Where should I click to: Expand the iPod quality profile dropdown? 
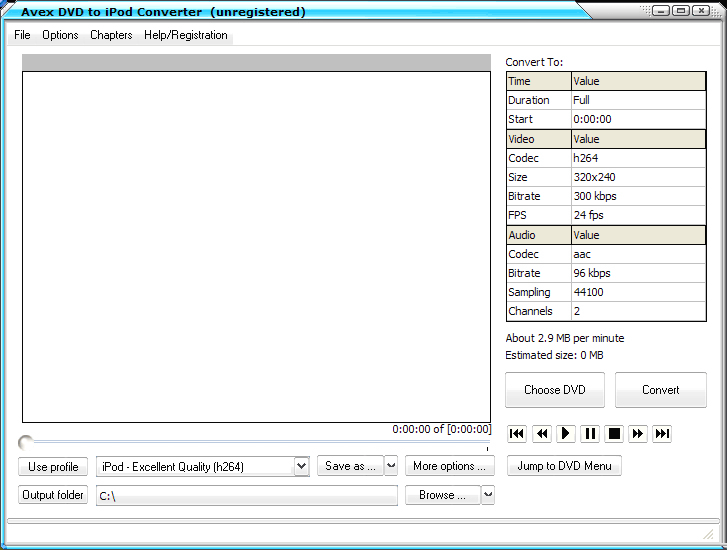[301, 466]
